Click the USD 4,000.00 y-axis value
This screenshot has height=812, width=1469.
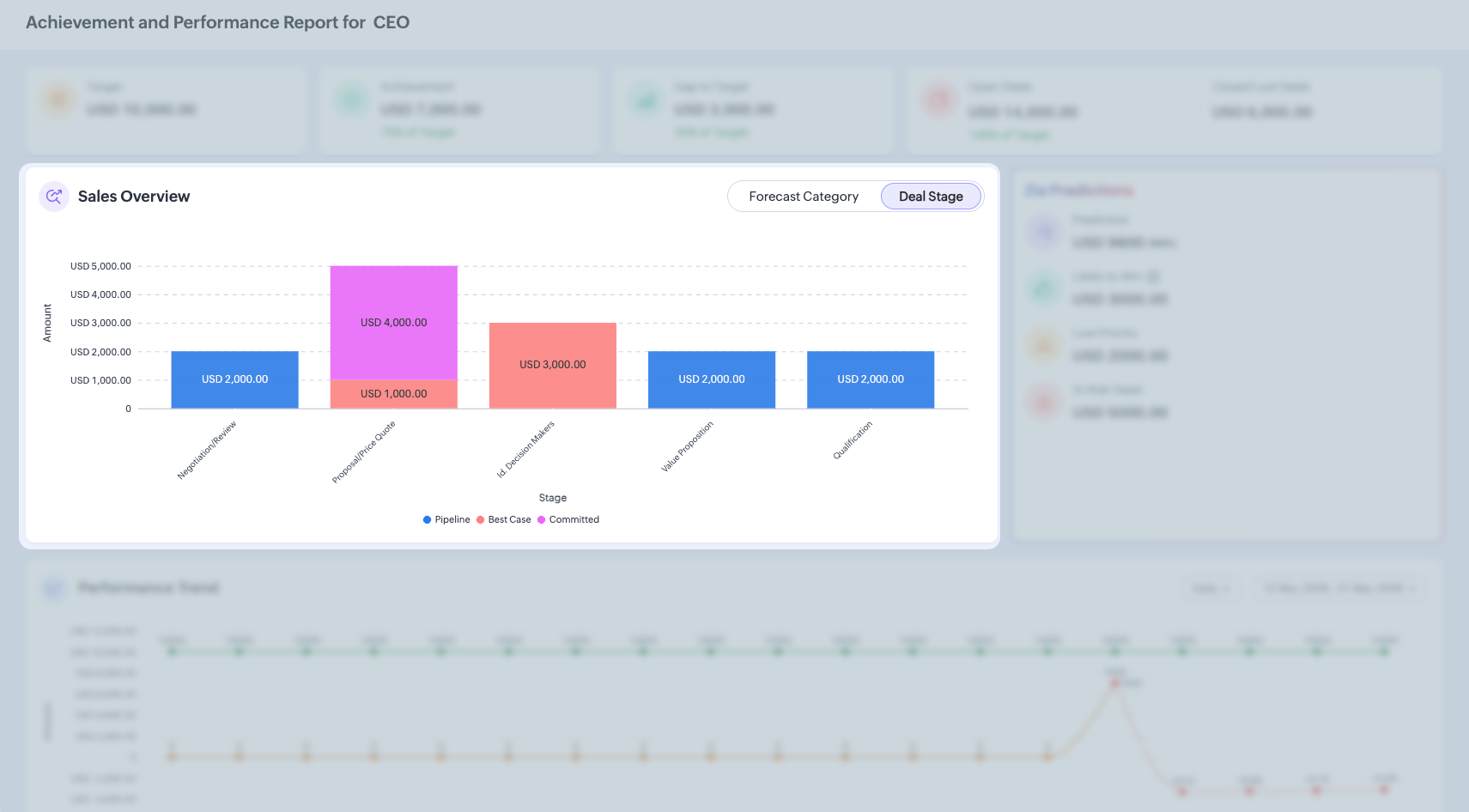click(100, 294)
